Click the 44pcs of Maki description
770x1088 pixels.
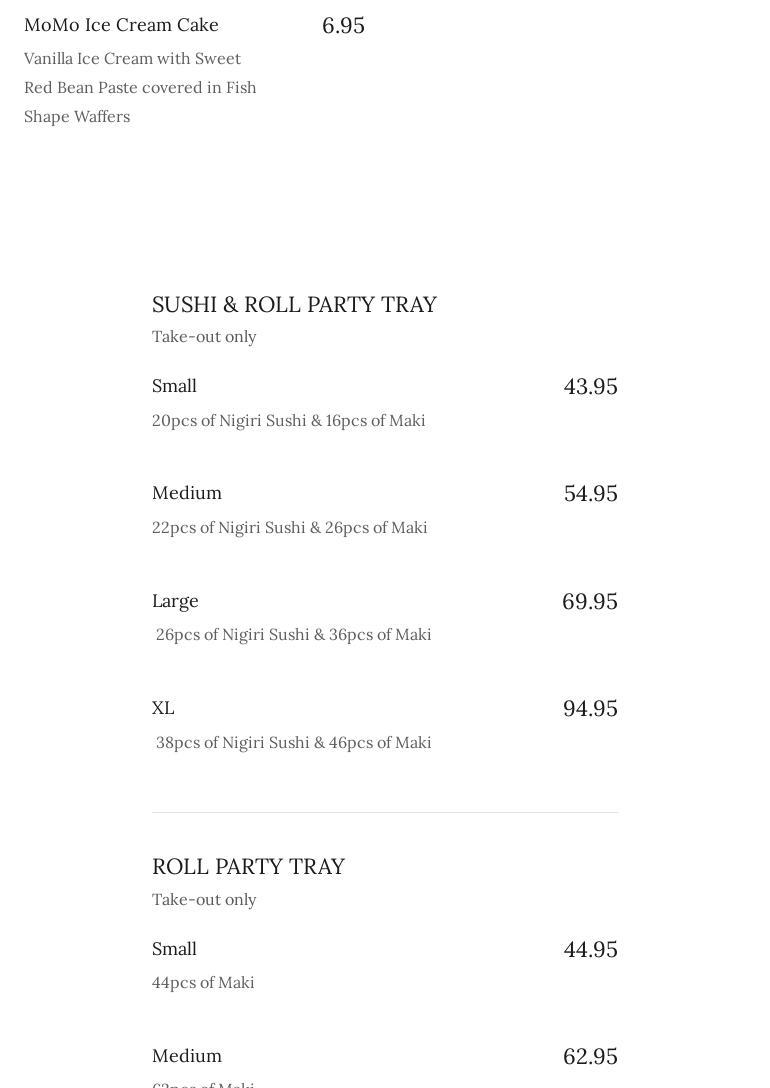(x=203, y=983)
